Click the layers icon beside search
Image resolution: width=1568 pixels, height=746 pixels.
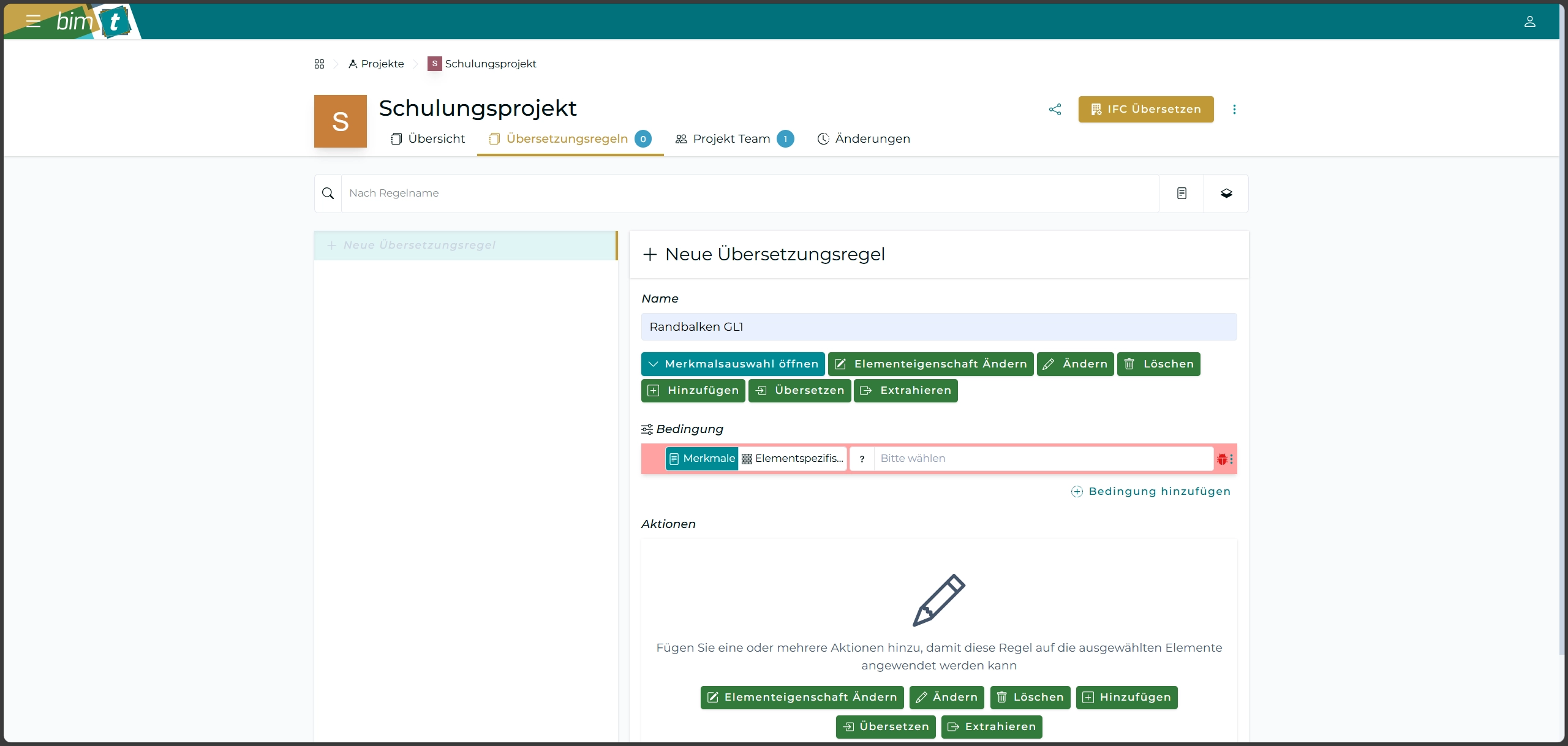click(1226, 194)
